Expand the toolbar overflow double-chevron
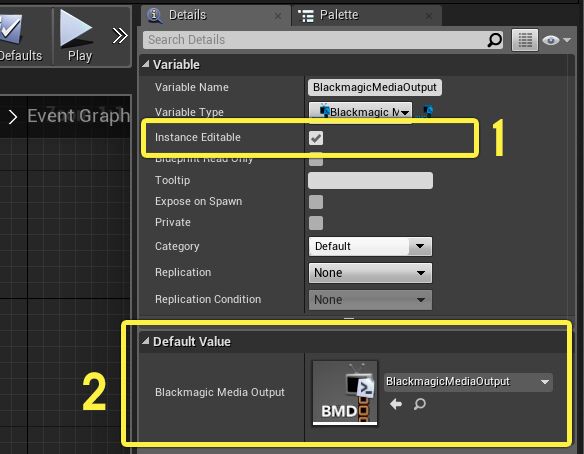 [x=120, y=36]
